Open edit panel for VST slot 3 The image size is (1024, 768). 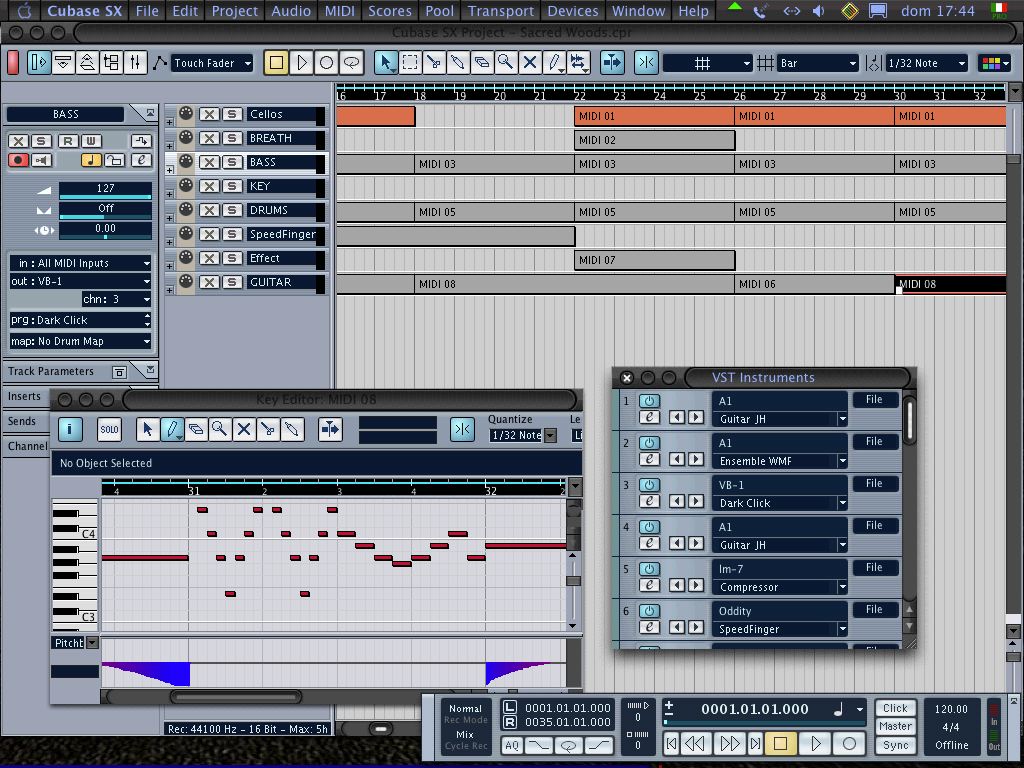[x=650, y=502]
